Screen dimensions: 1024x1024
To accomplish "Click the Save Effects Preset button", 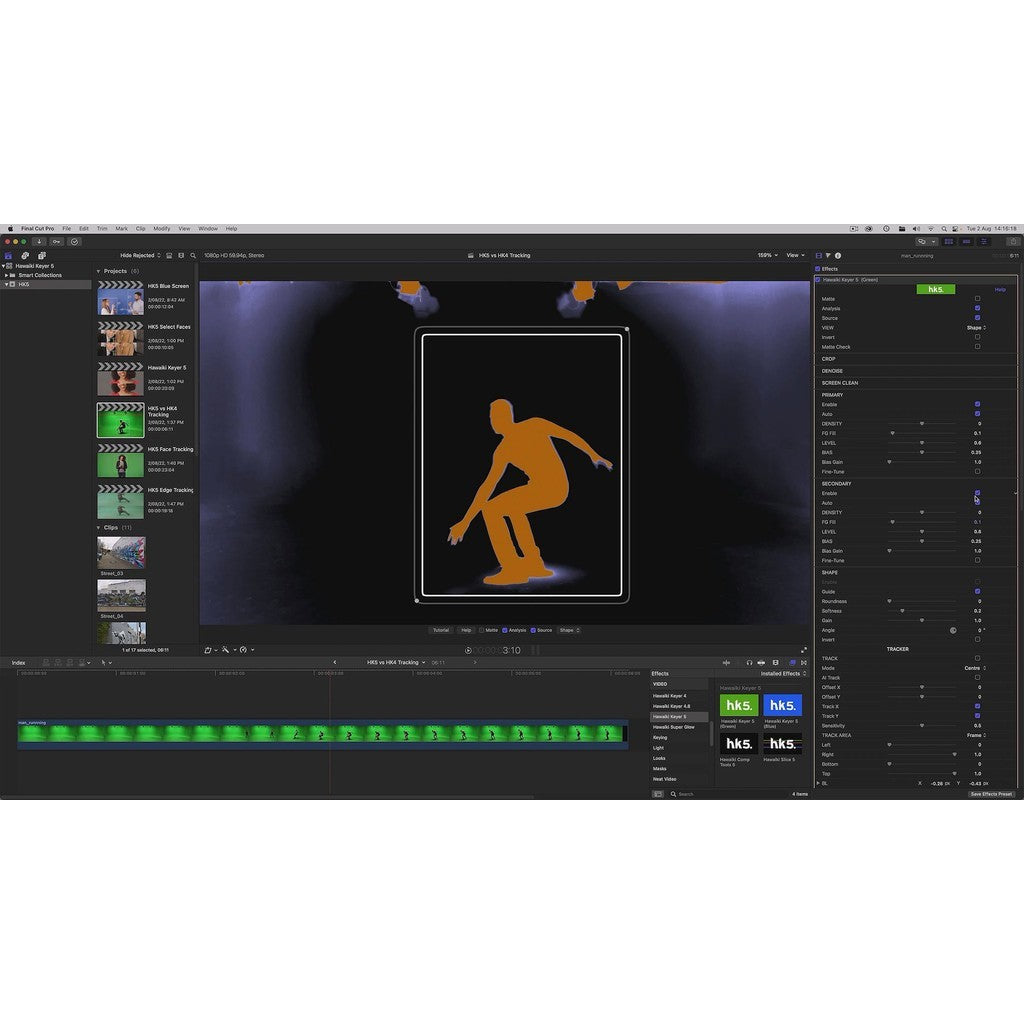I will coord(991,794).
